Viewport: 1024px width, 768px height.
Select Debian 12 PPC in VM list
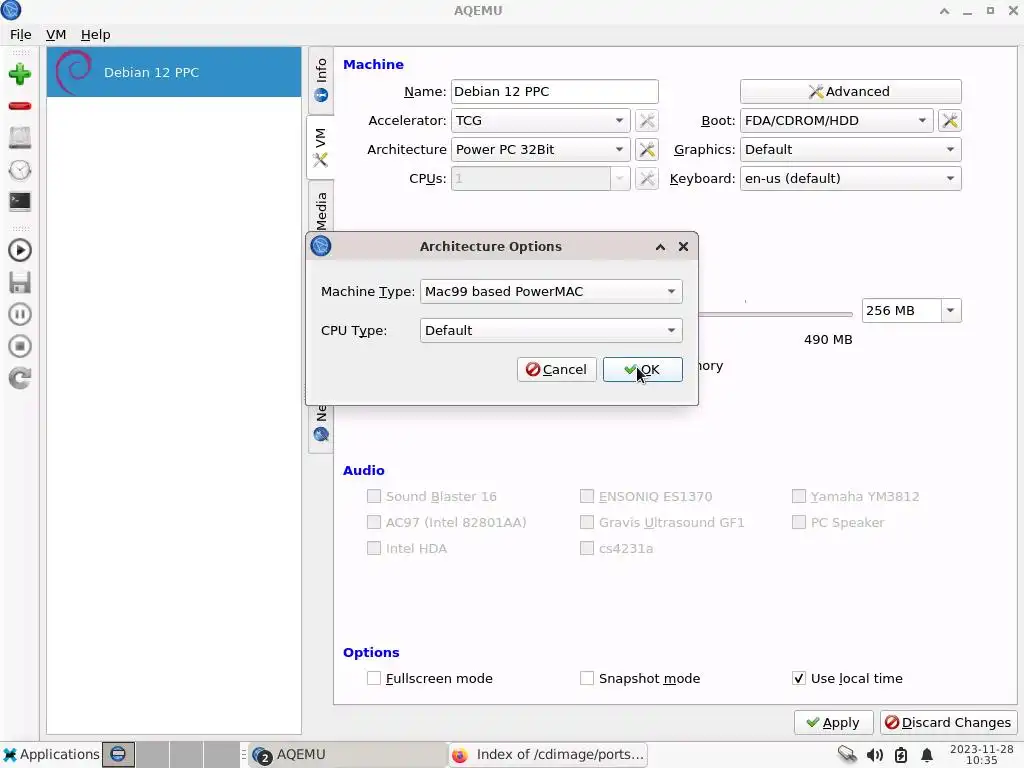[x=174, y=72]
